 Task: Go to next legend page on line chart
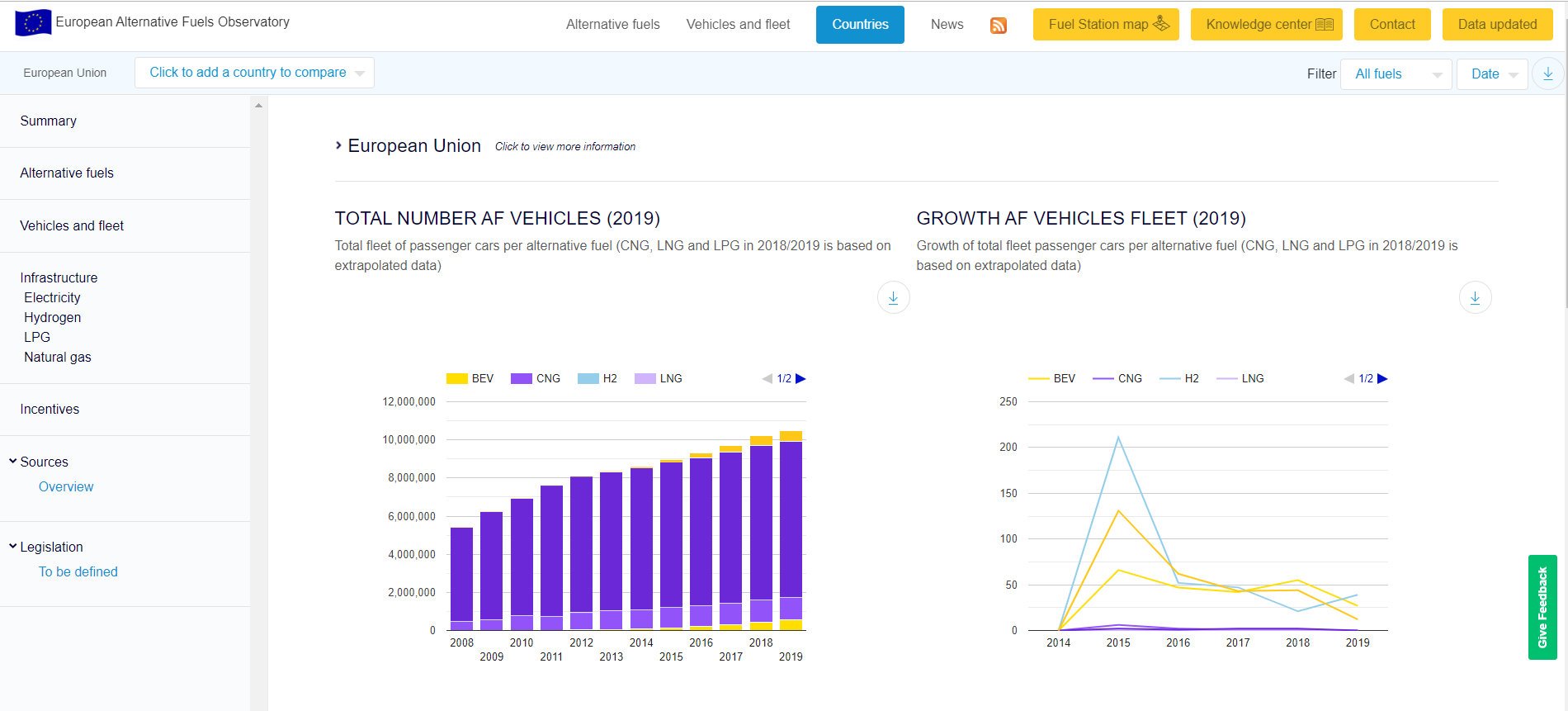click(1382, 378)
